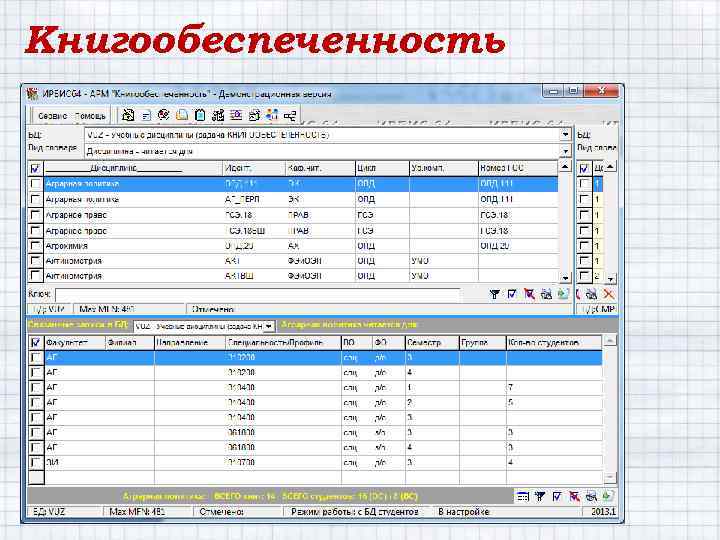
Task: Toggle header checkbox in right side panel
Action: pyautogui.click(x=584, y=169)
